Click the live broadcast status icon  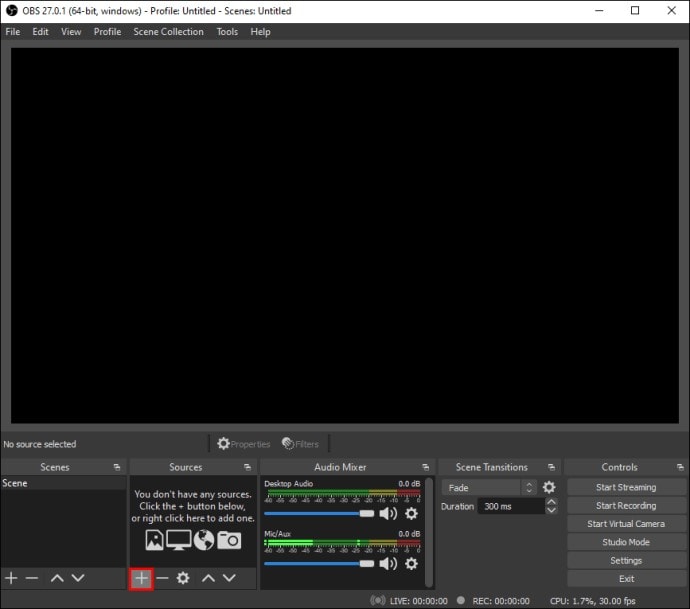click(378, 601)
